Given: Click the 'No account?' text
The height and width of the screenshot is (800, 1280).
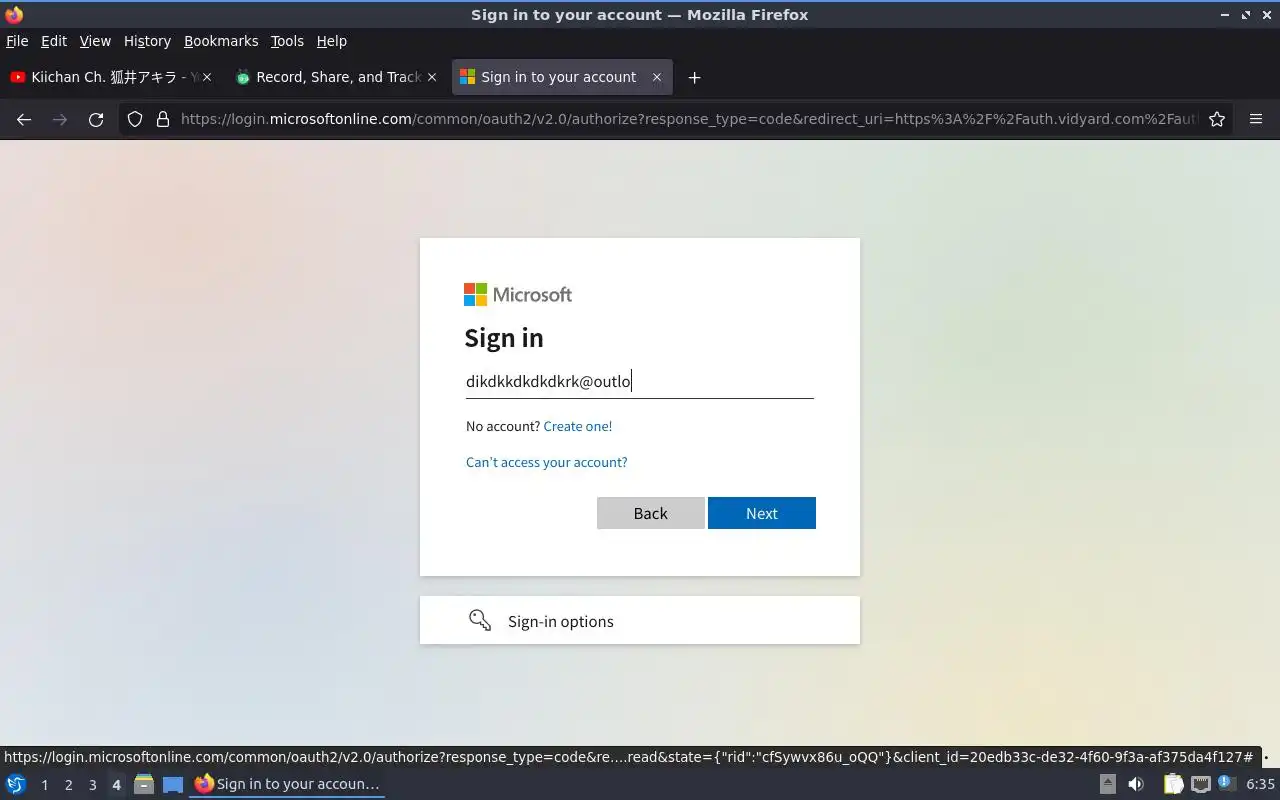Looking at the screenshot, I should click(503, 426).
